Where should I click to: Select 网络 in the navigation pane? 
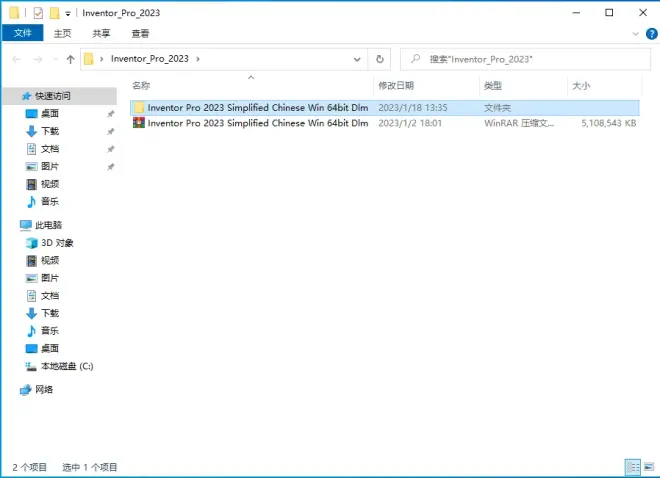(44, 390)
